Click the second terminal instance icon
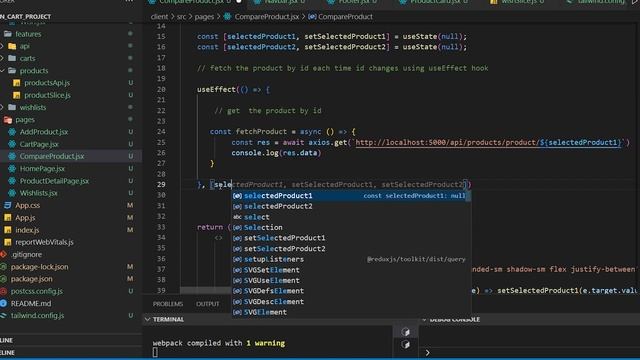640x360 pixels. pyautogui.click(x=405, y=344)
